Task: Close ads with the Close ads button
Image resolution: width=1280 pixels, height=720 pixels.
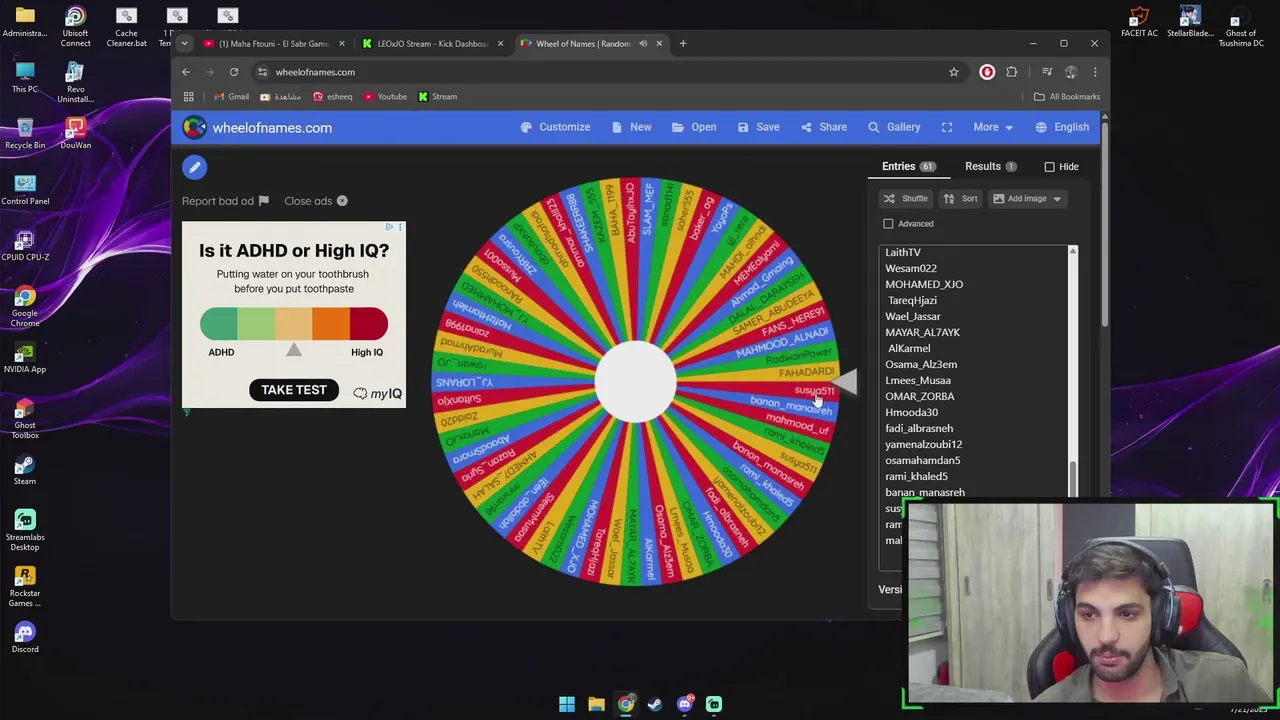Action: 316,201
